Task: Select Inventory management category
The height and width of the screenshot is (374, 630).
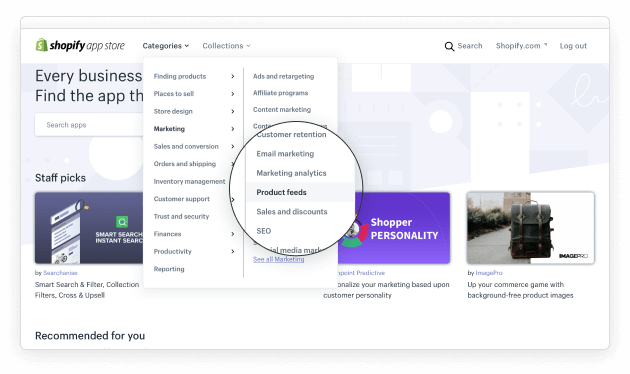Action: tap(189, 181)
